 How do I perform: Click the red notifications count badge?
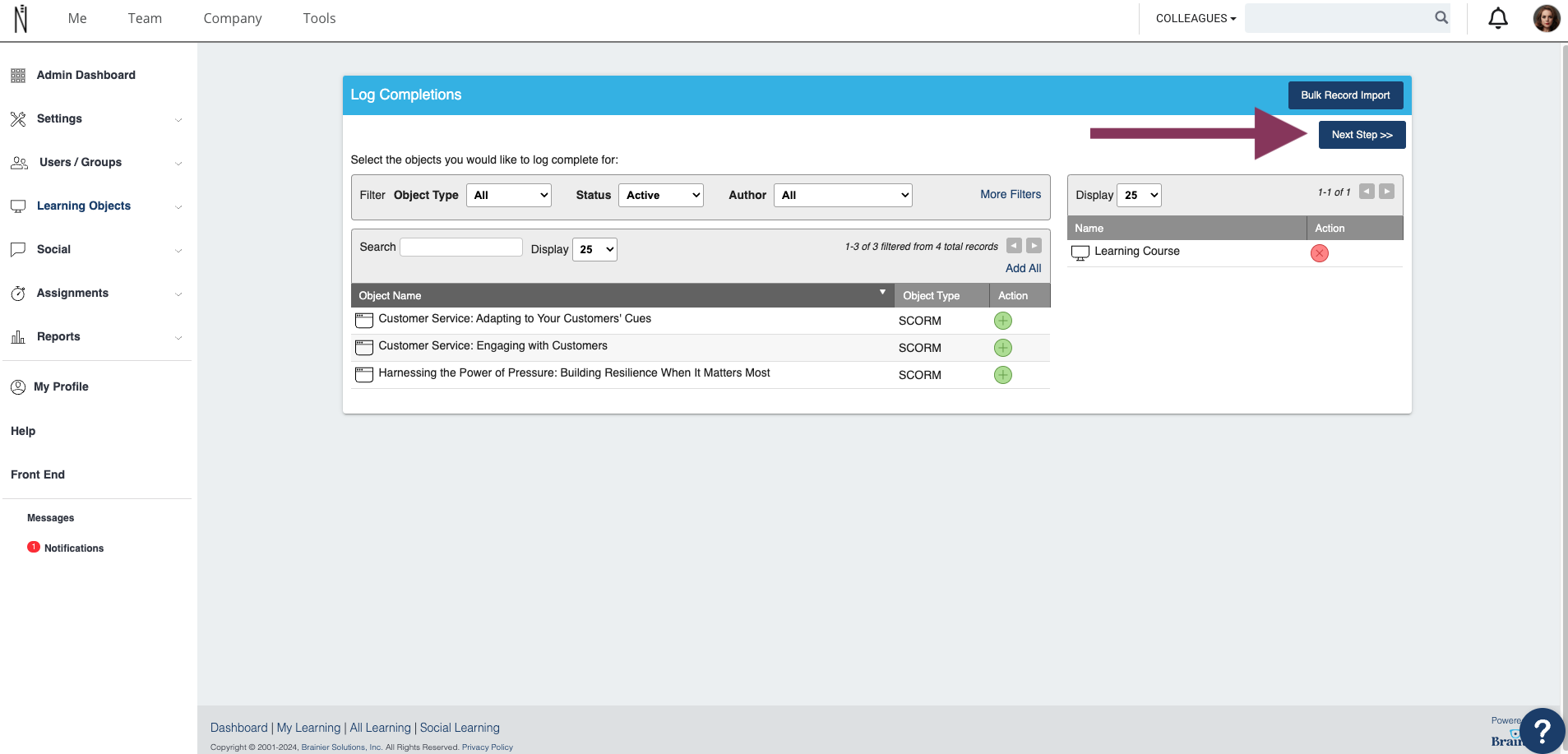coord(34,547)
